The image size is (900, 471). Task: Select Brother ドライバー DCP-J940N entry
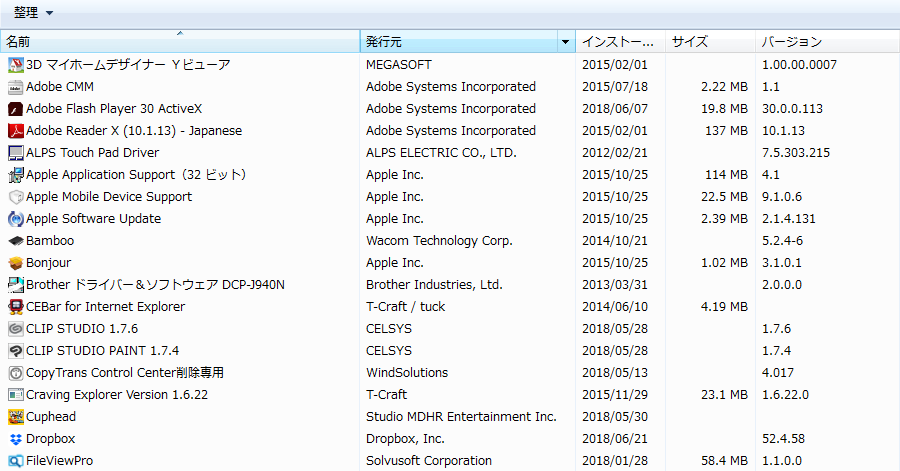(x=155, y=285)
